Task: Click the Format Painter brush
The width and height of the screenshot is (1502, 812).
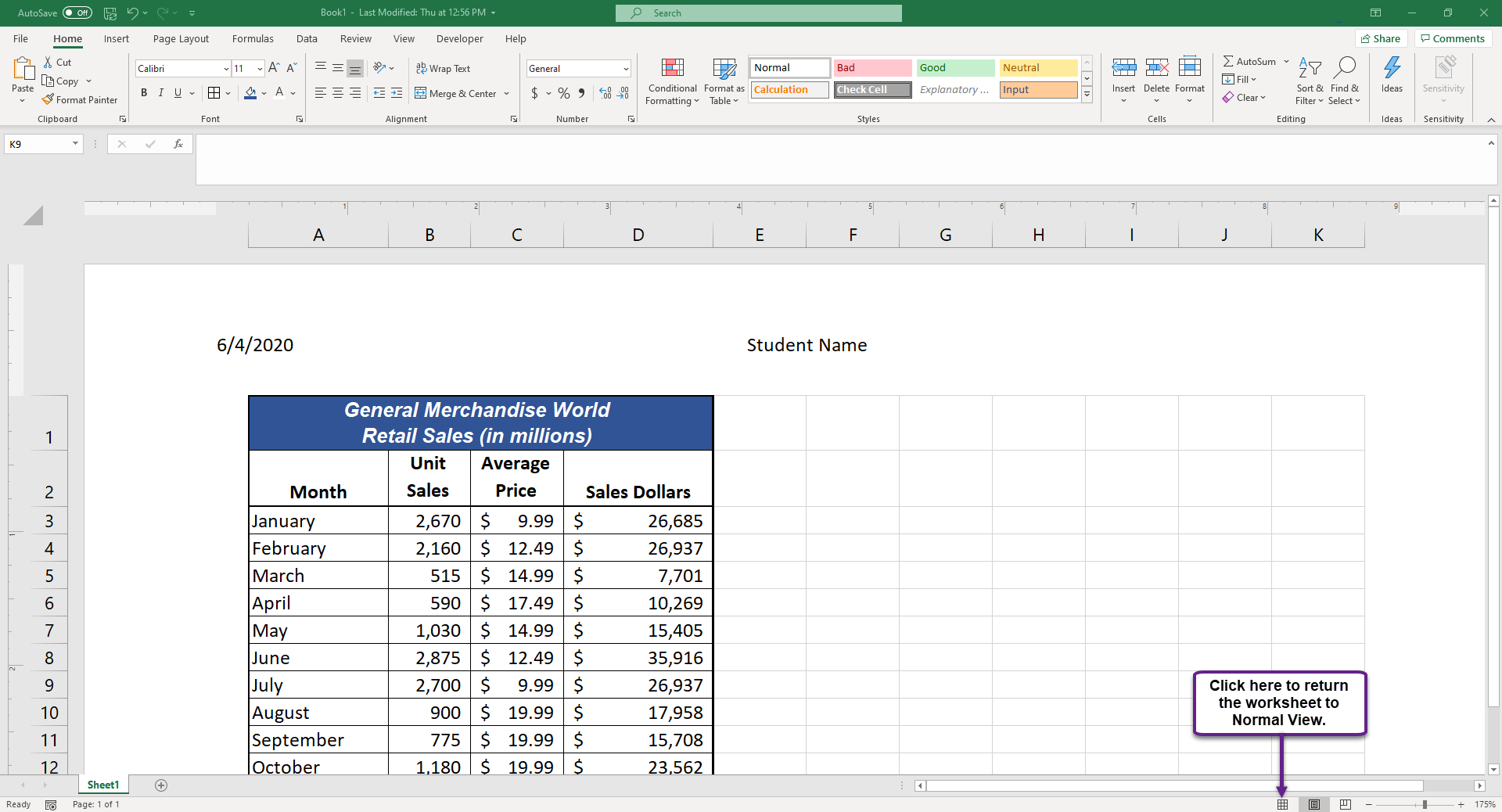Action: click(49, 99)
